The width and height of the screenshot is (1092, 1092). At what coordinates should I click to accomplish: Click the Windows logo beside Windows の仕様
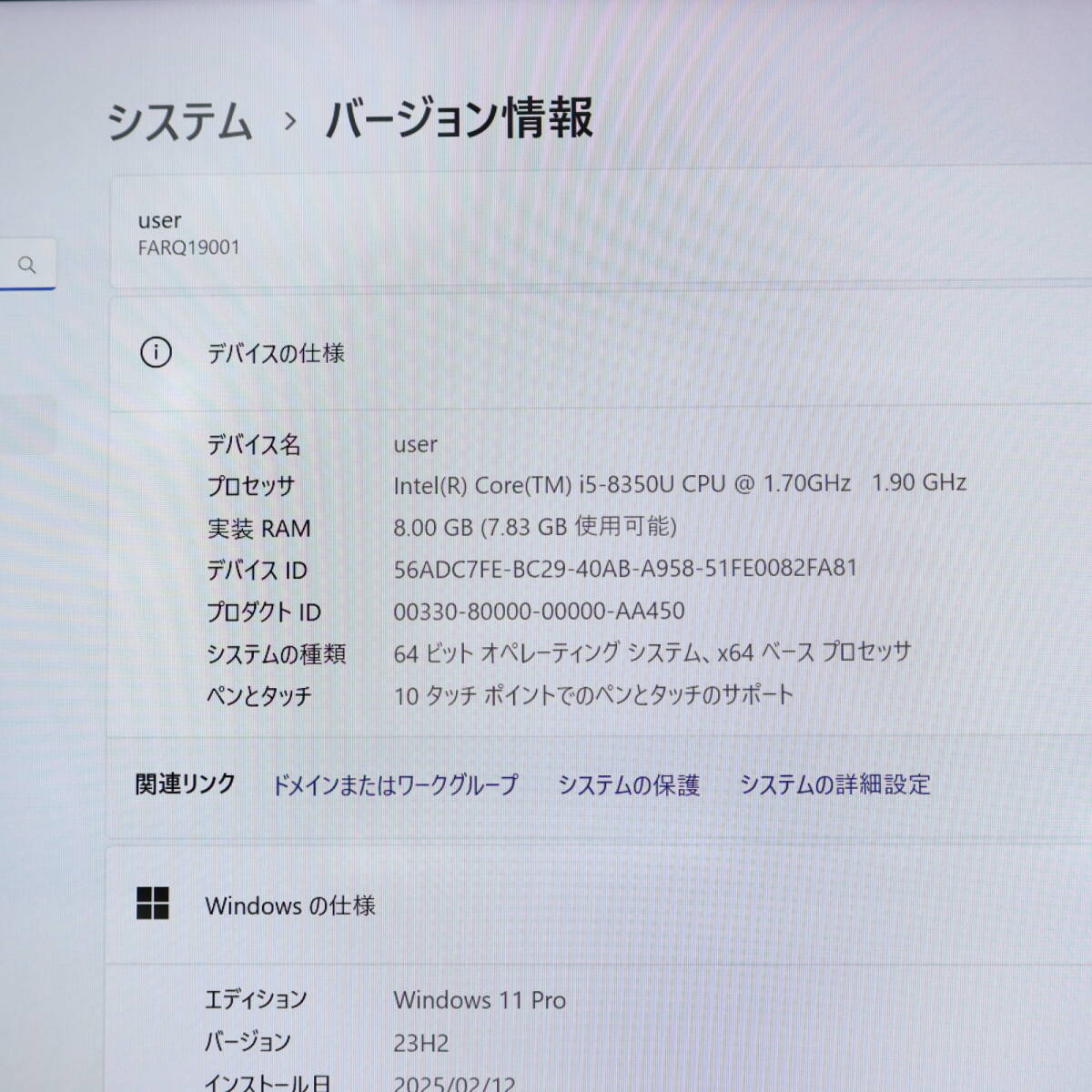coord(153,904)
